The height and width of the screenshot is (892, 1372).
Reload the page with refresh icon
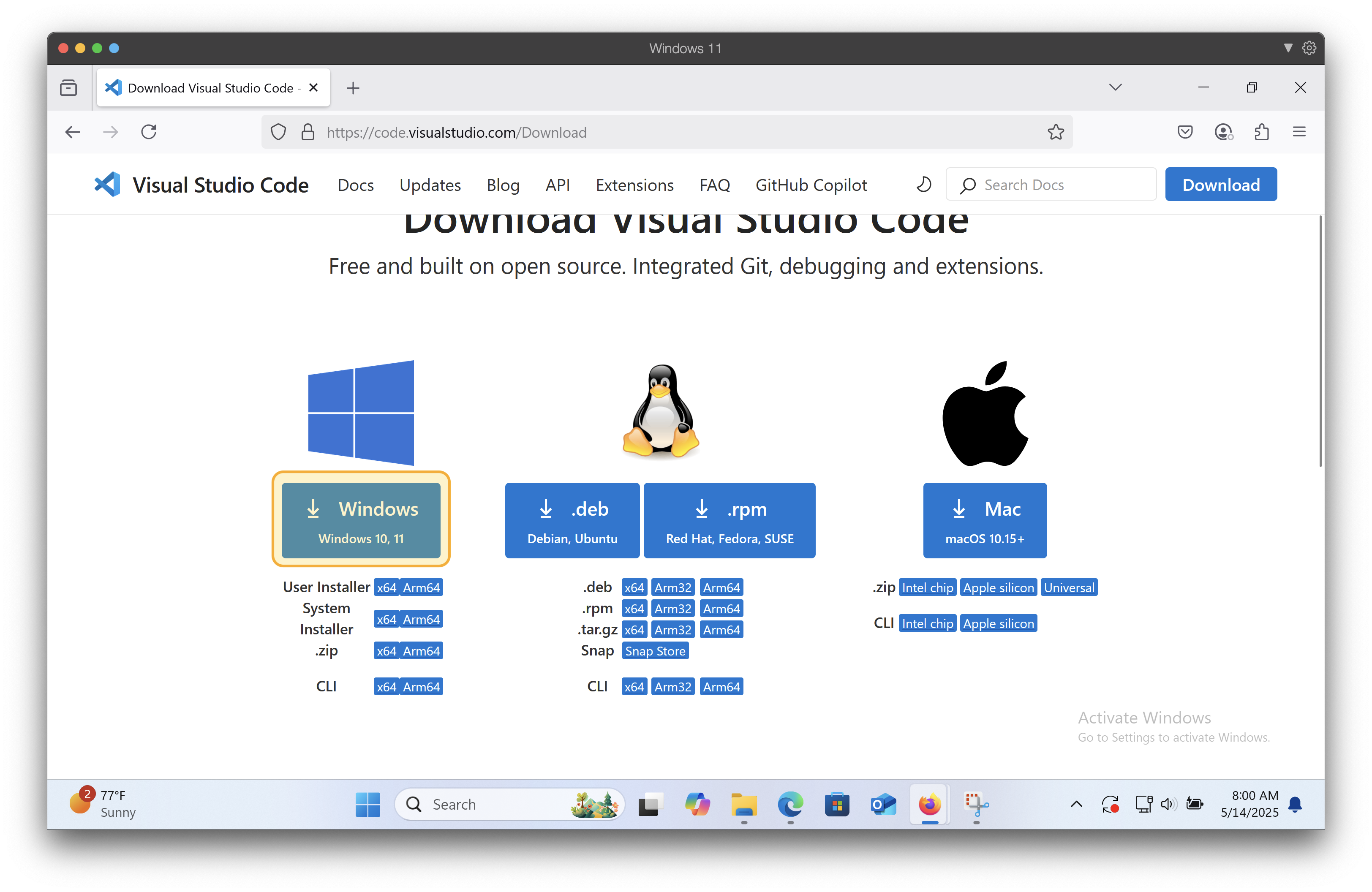pyautogui.click(x=149, y=132)
